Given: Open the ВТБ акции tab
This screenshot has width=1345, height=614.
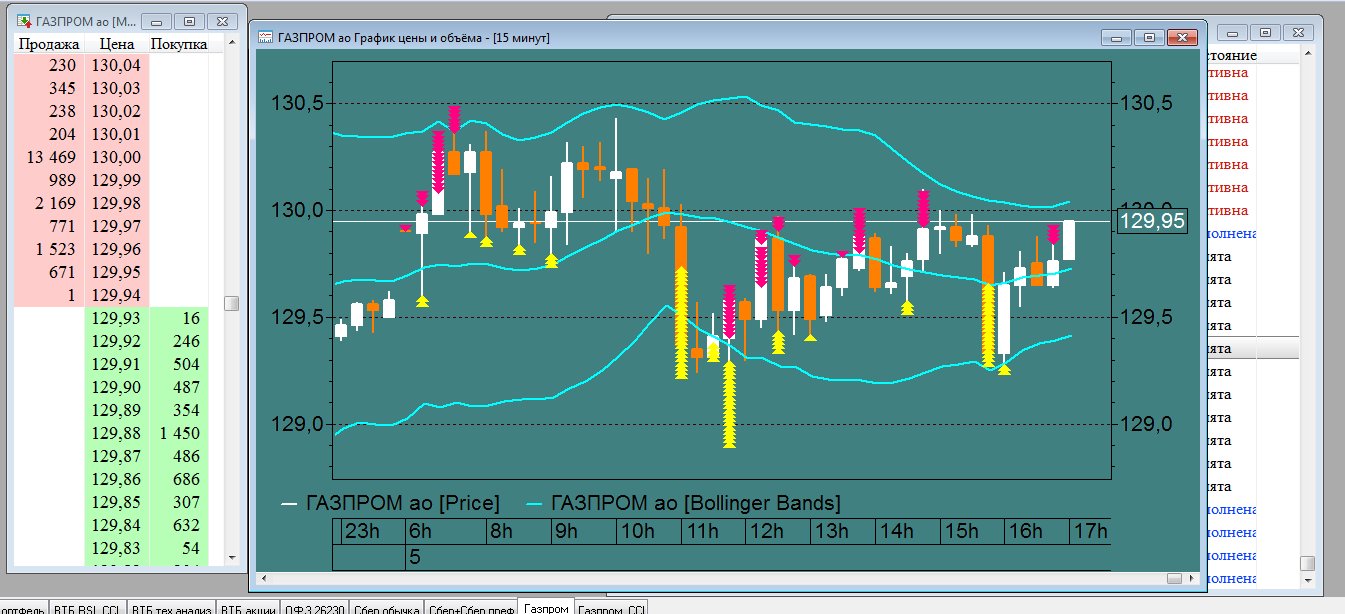Looking at the screenshot, I should 248,608.
